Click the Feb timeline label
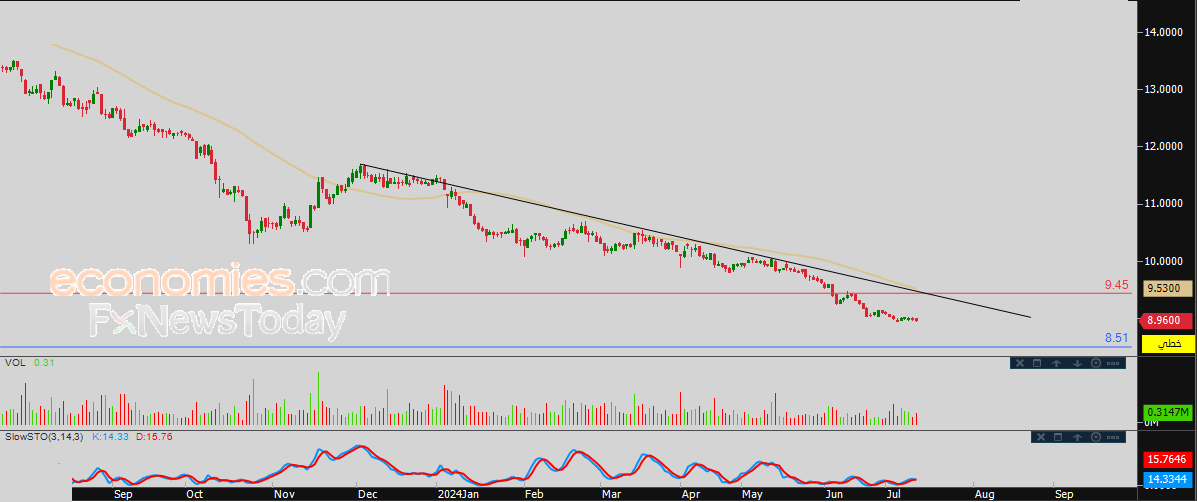 tap(534, 494)
